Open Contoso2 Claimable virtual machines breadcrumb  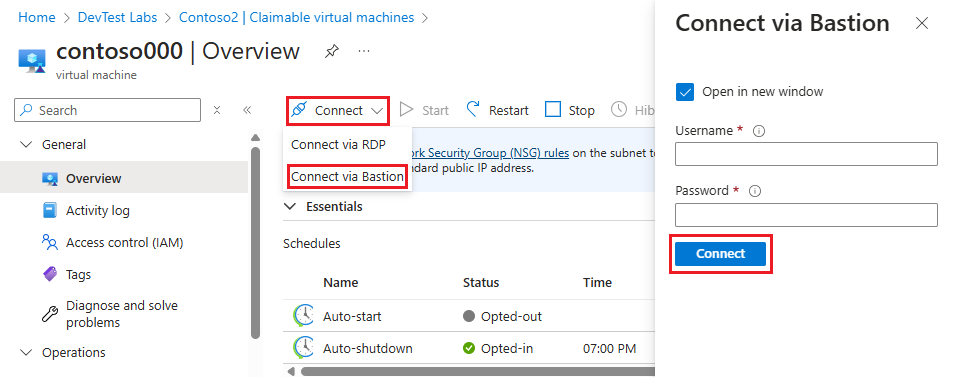tap(297, 18)
